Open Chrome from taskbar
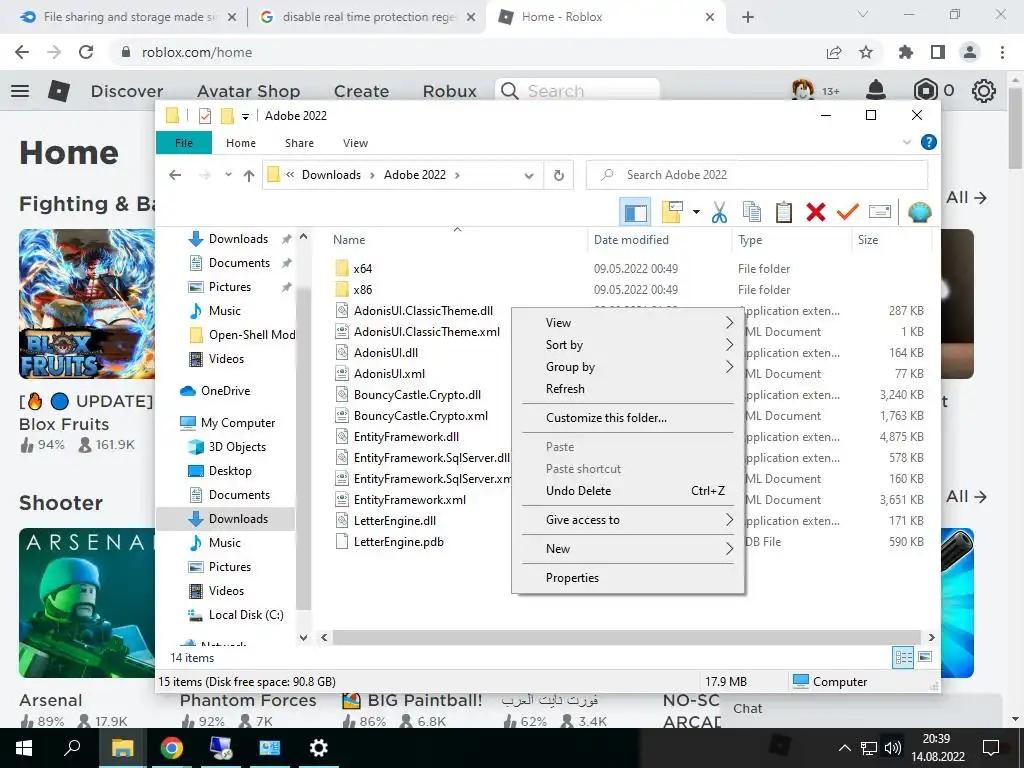Image resolution: width=1024 pixels, height=768 pixels. coord(172,748)
